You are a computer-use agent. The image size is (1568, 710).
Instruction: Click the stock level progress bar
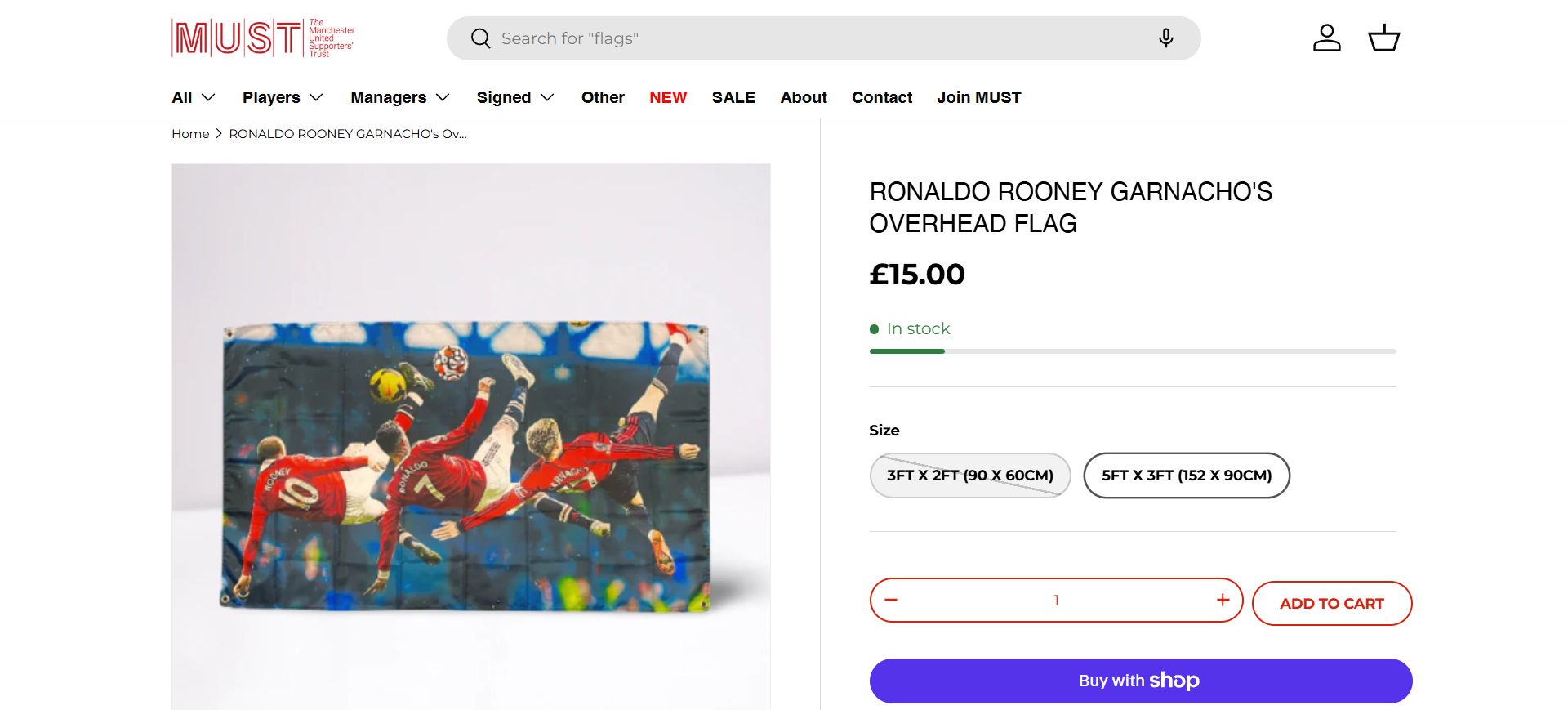(x=1132, y=351)
